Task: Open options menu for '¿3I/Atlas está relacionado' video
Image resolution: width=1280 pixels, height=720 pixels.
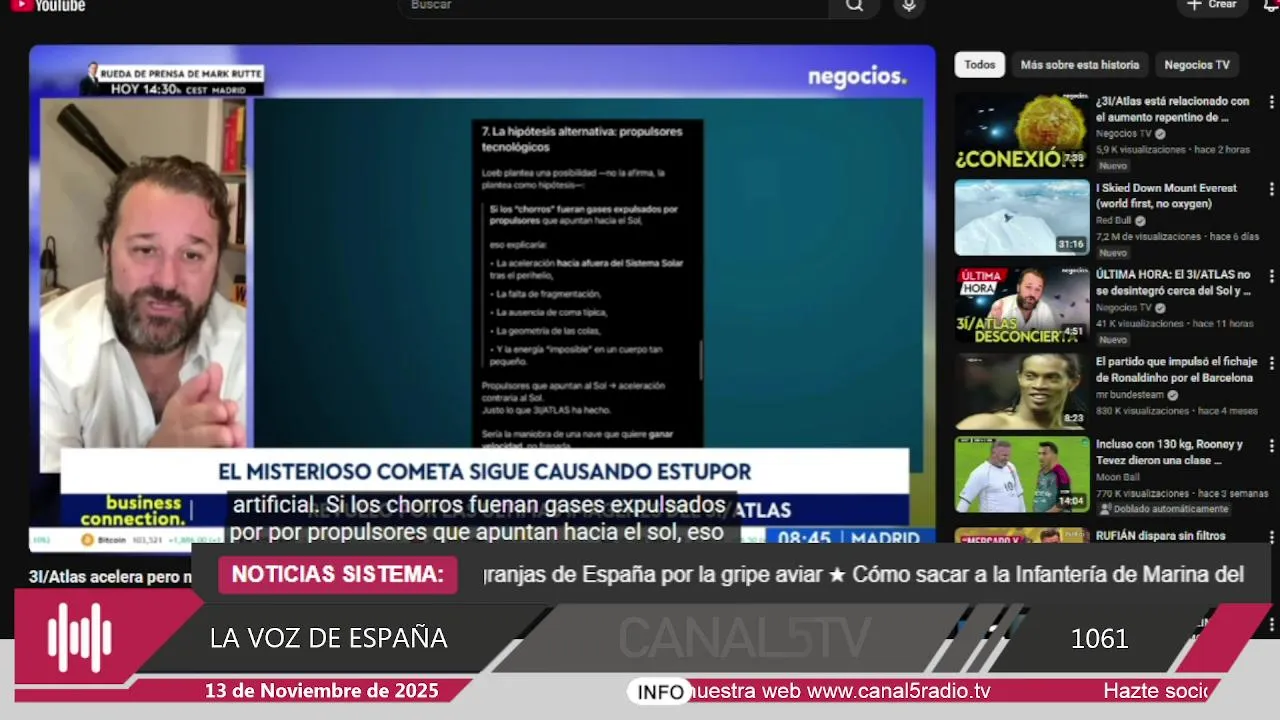Action: point(1271,103)
